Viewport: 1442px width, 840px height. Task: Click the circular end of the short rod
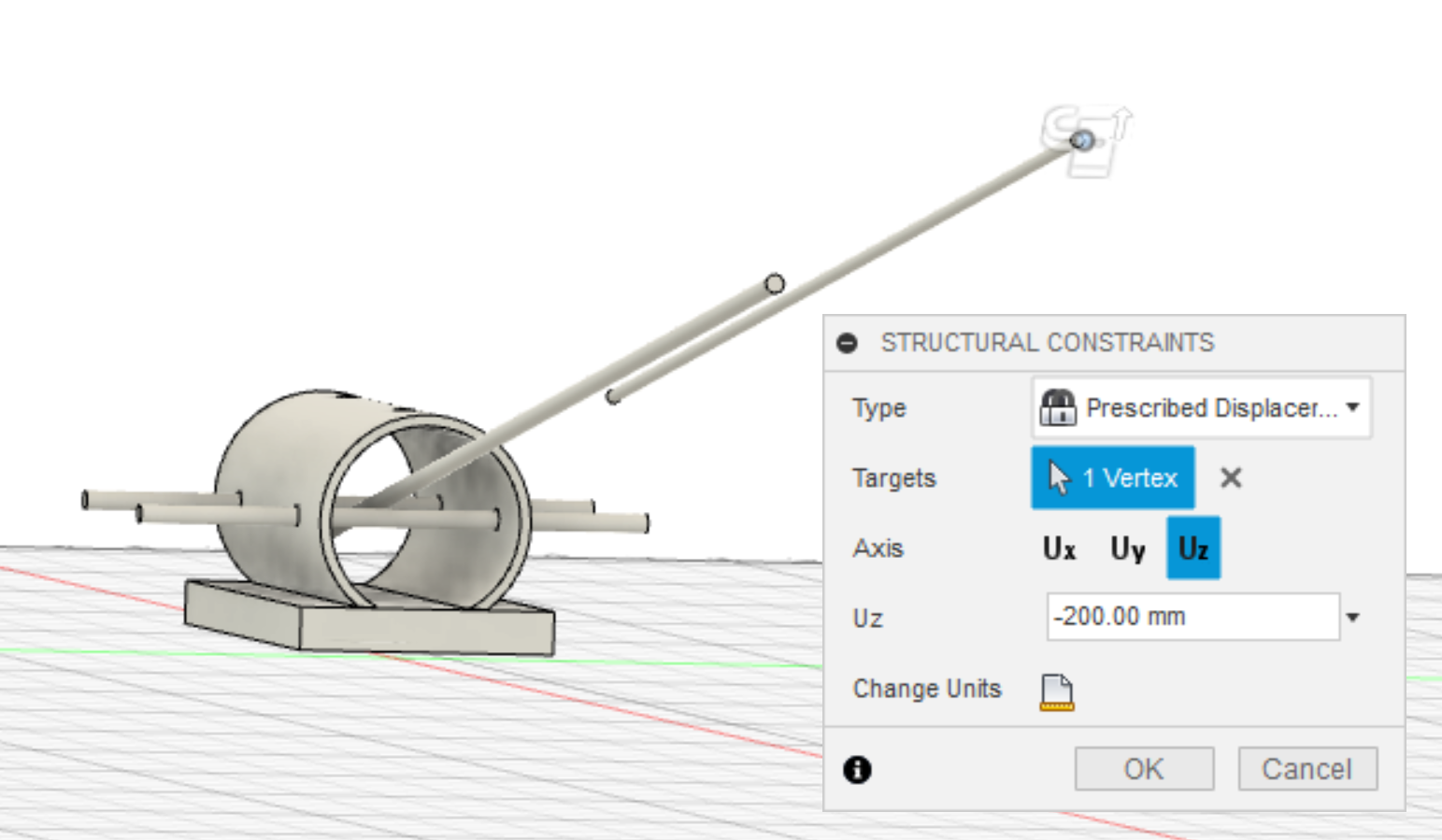click(775, 283)
